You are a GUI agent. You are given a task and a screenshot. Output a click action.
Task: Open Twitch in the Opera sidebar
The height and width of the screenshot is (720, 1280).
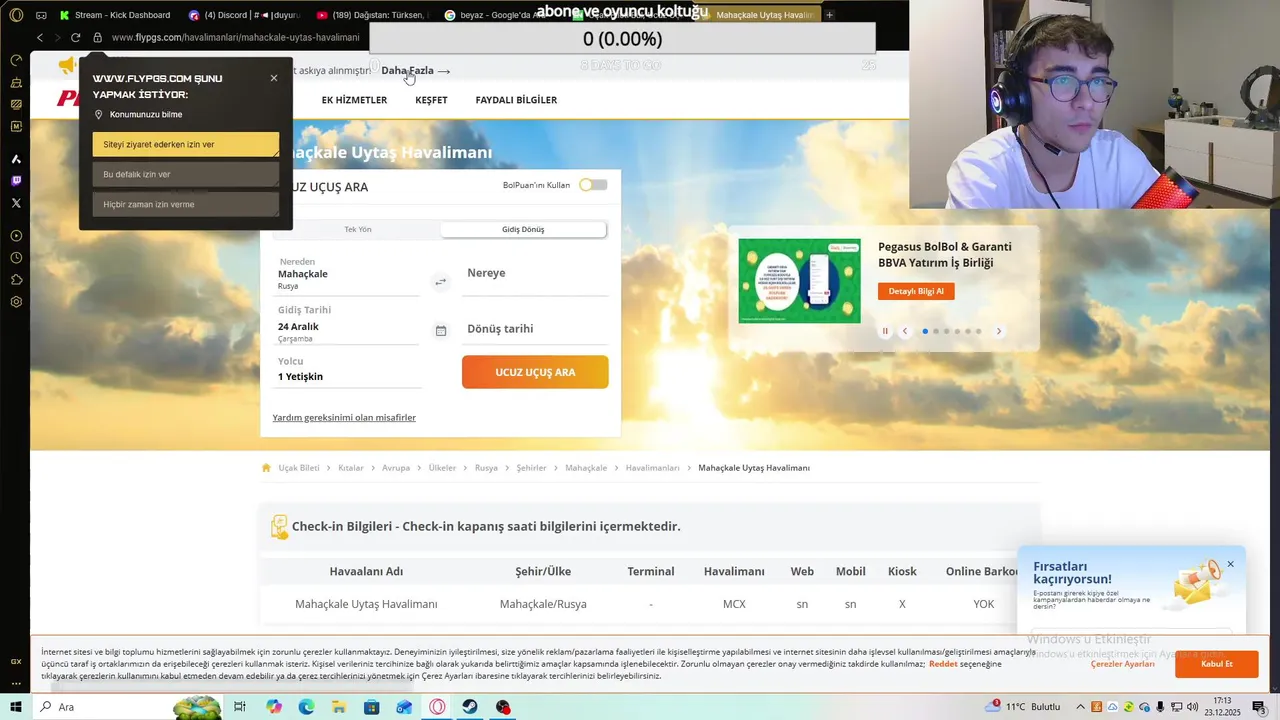click(16, 181)
